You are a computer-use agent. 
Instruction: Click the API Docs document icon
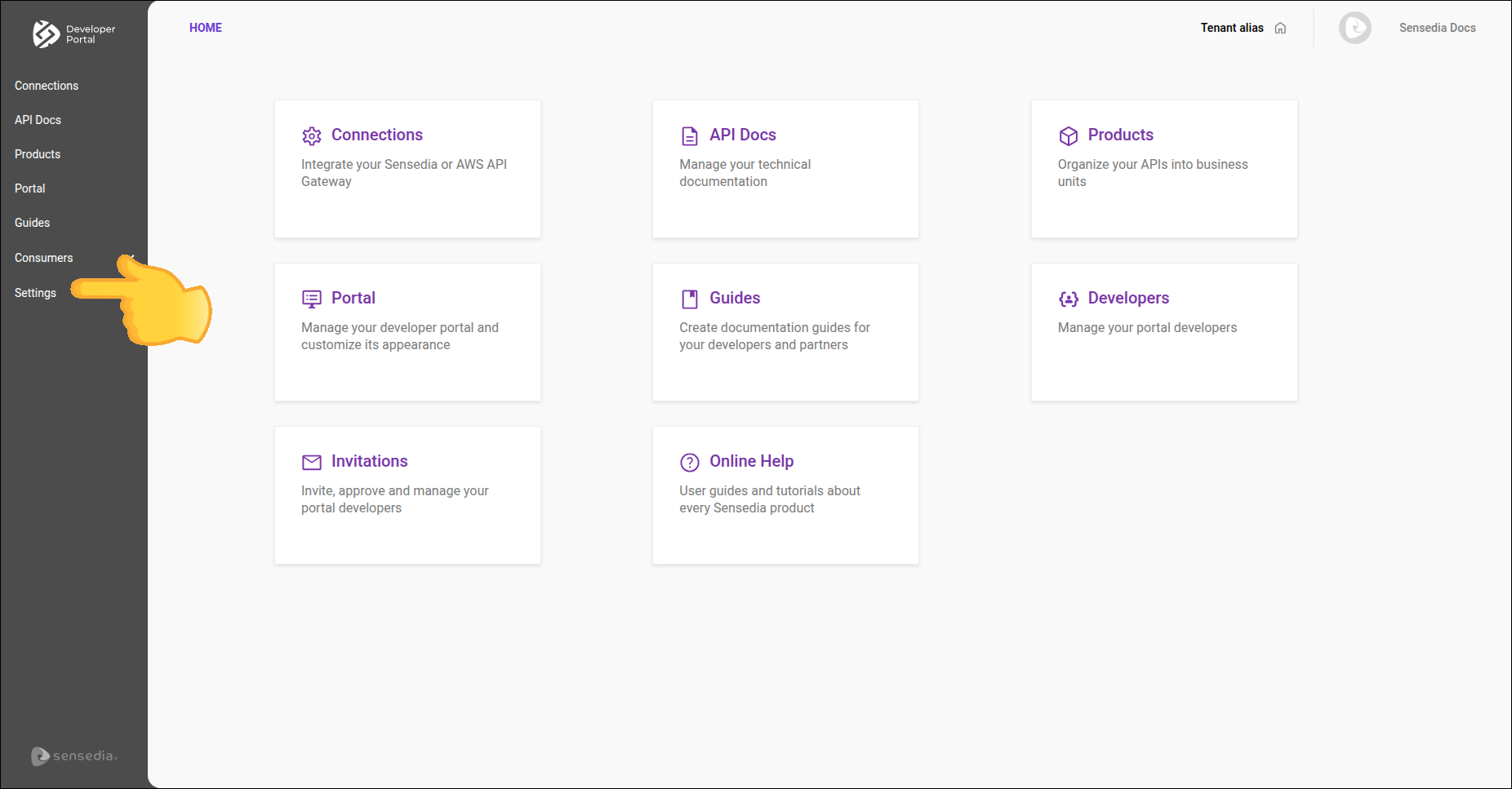tap(690, 135)
